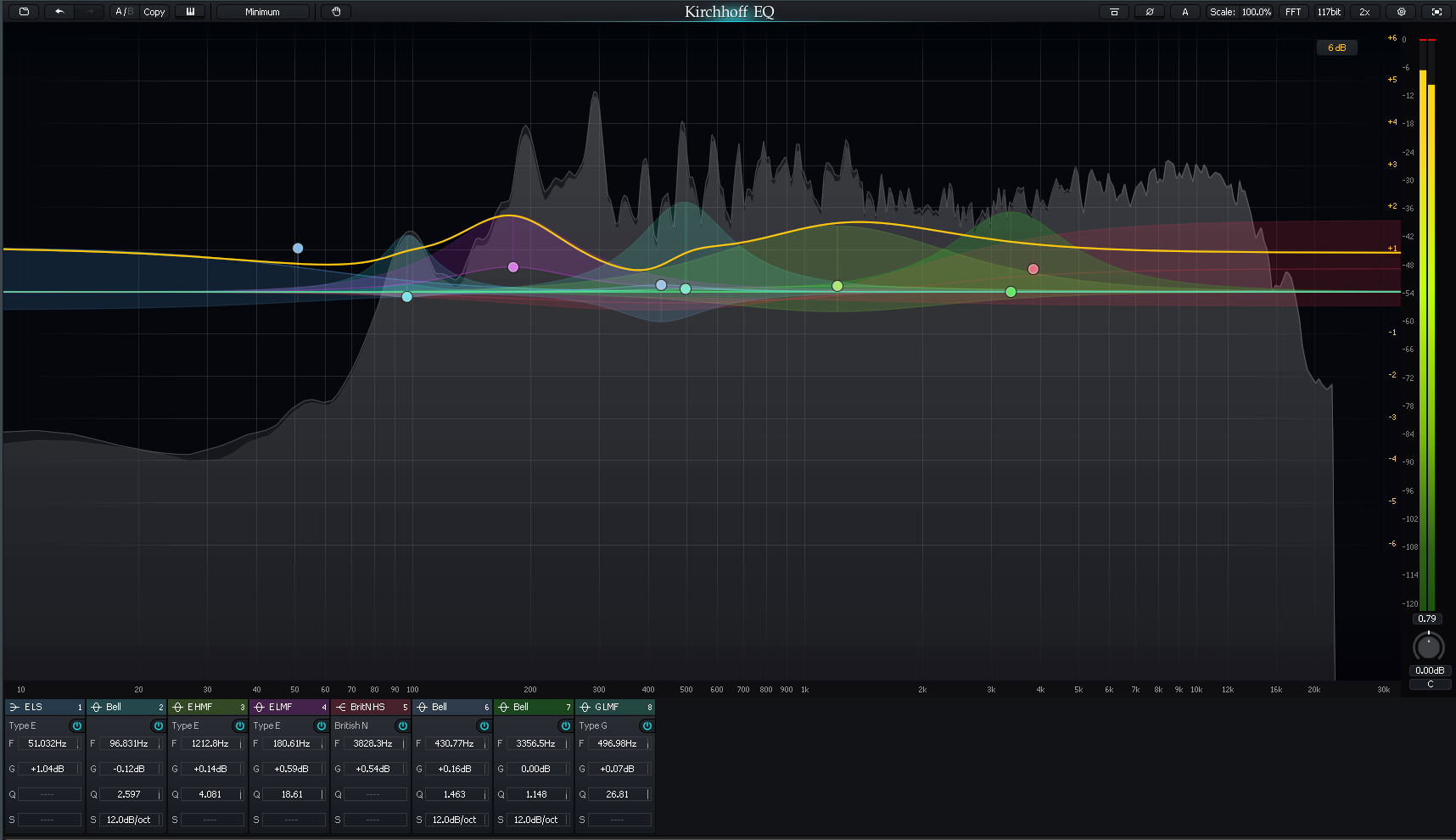This screenshot has height=840, width=1456.
Task: Enter fullscreen with the frame icon
Action: [x=1436, y=12]
